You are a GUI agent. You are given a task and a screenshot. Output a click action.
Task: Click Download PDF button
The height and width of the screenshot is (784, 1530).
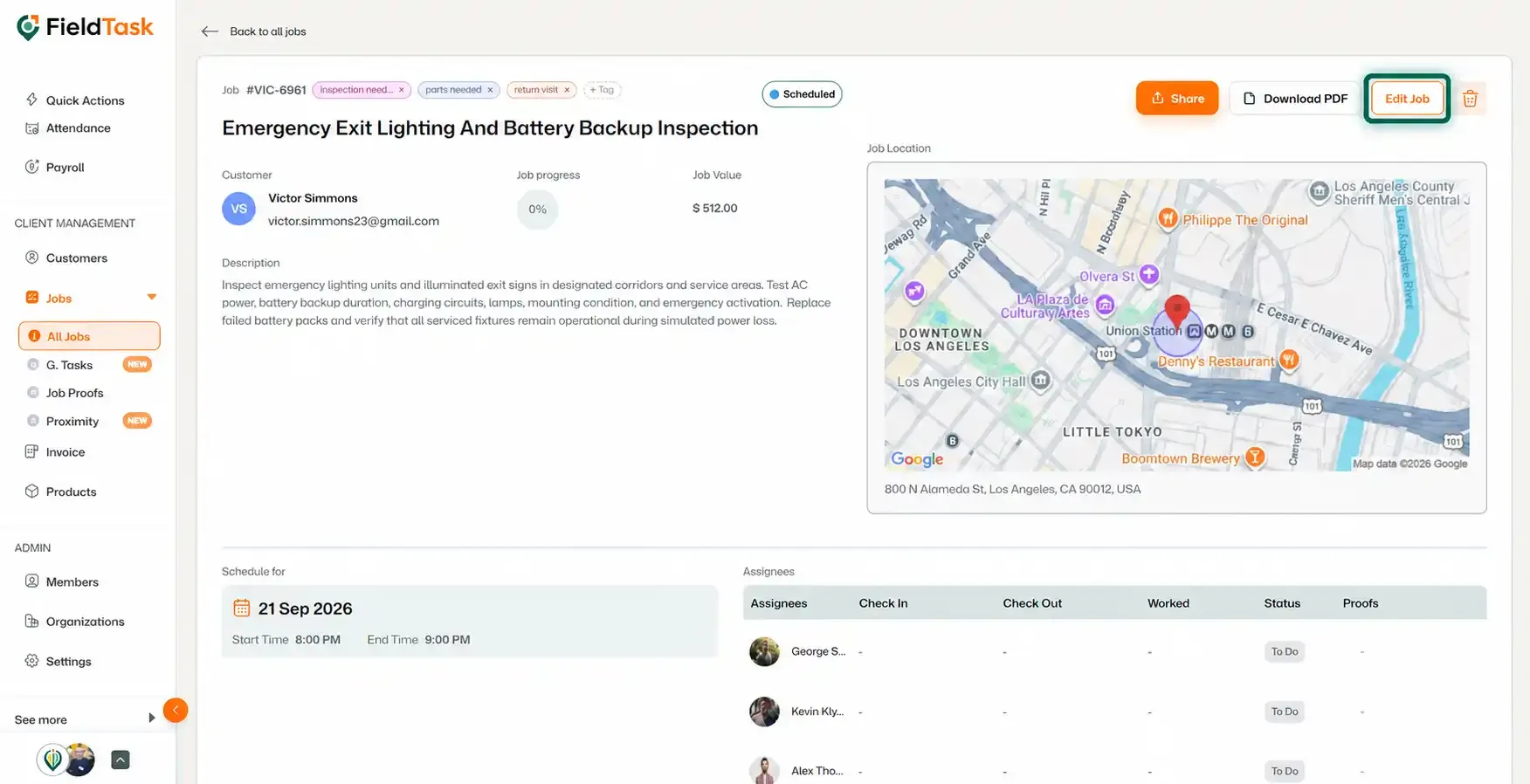[1294, 99]
